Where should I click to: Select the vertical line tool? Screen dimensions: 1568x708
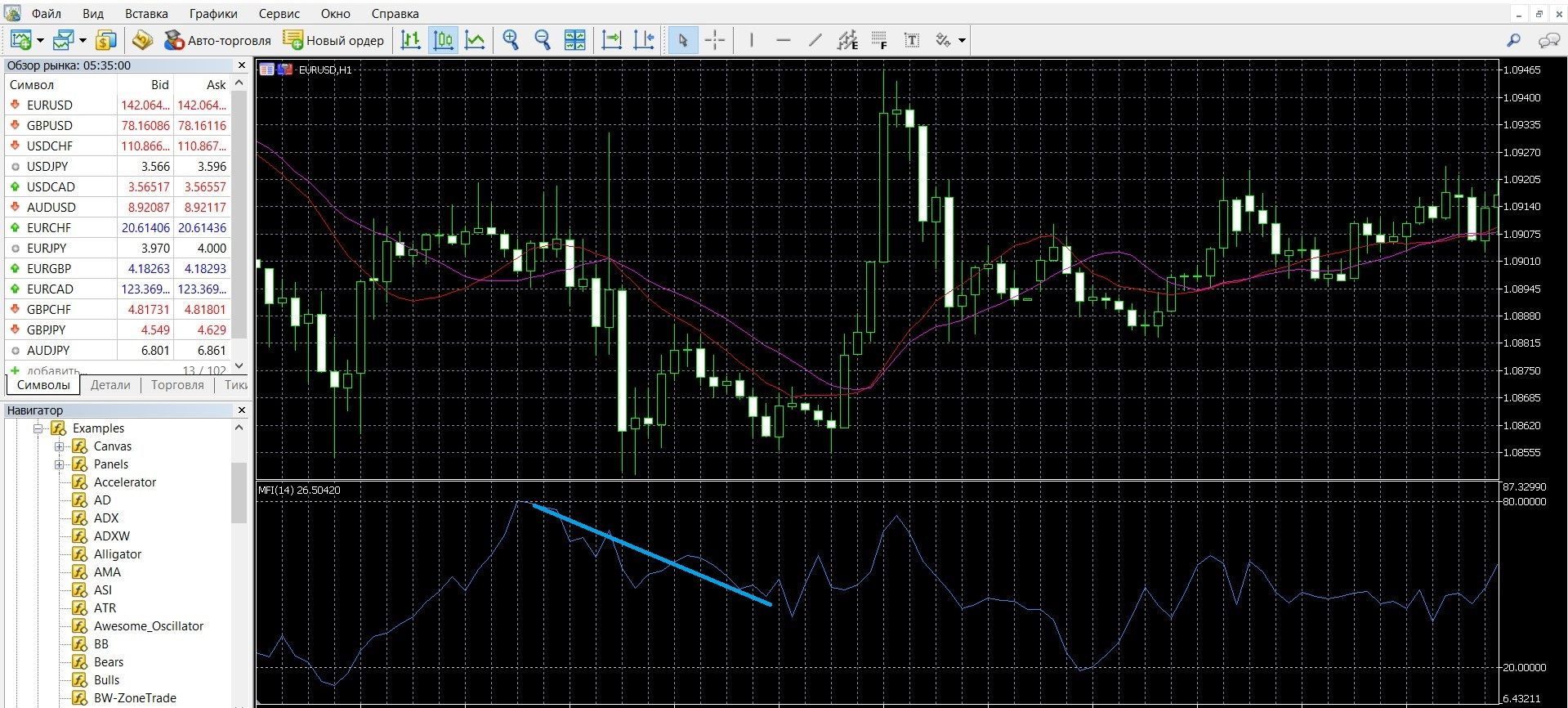[x=752, y=39]
